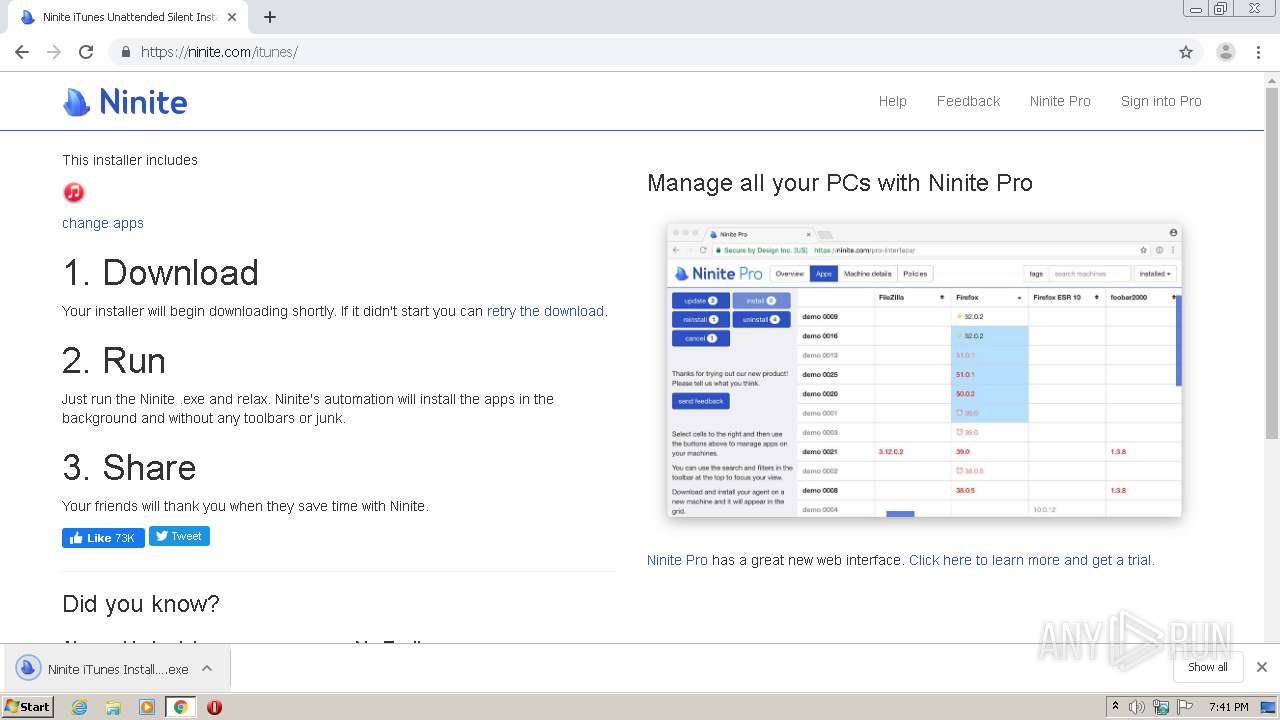The image size is (1280, 720).
Task: Go back with browser back arrow
Action: [x=22, y=52]
